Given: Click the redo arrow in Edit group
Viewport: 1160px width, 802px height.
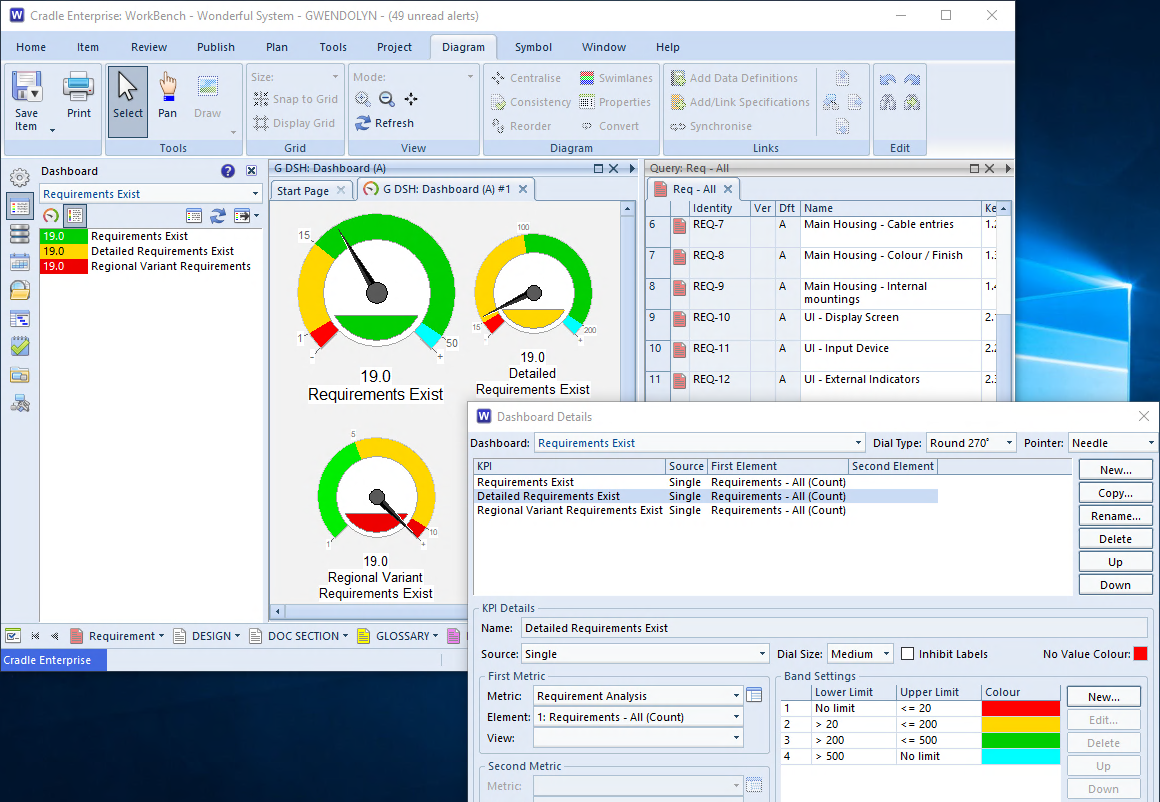Looking at the screenshot, I should [x=912, y=79].
